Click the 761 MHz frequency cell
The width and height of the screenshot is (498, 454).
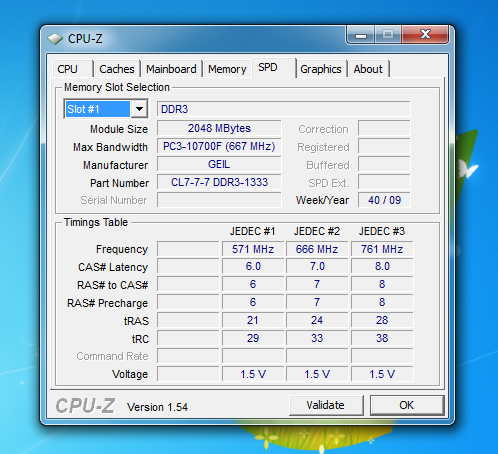(382, 249)
